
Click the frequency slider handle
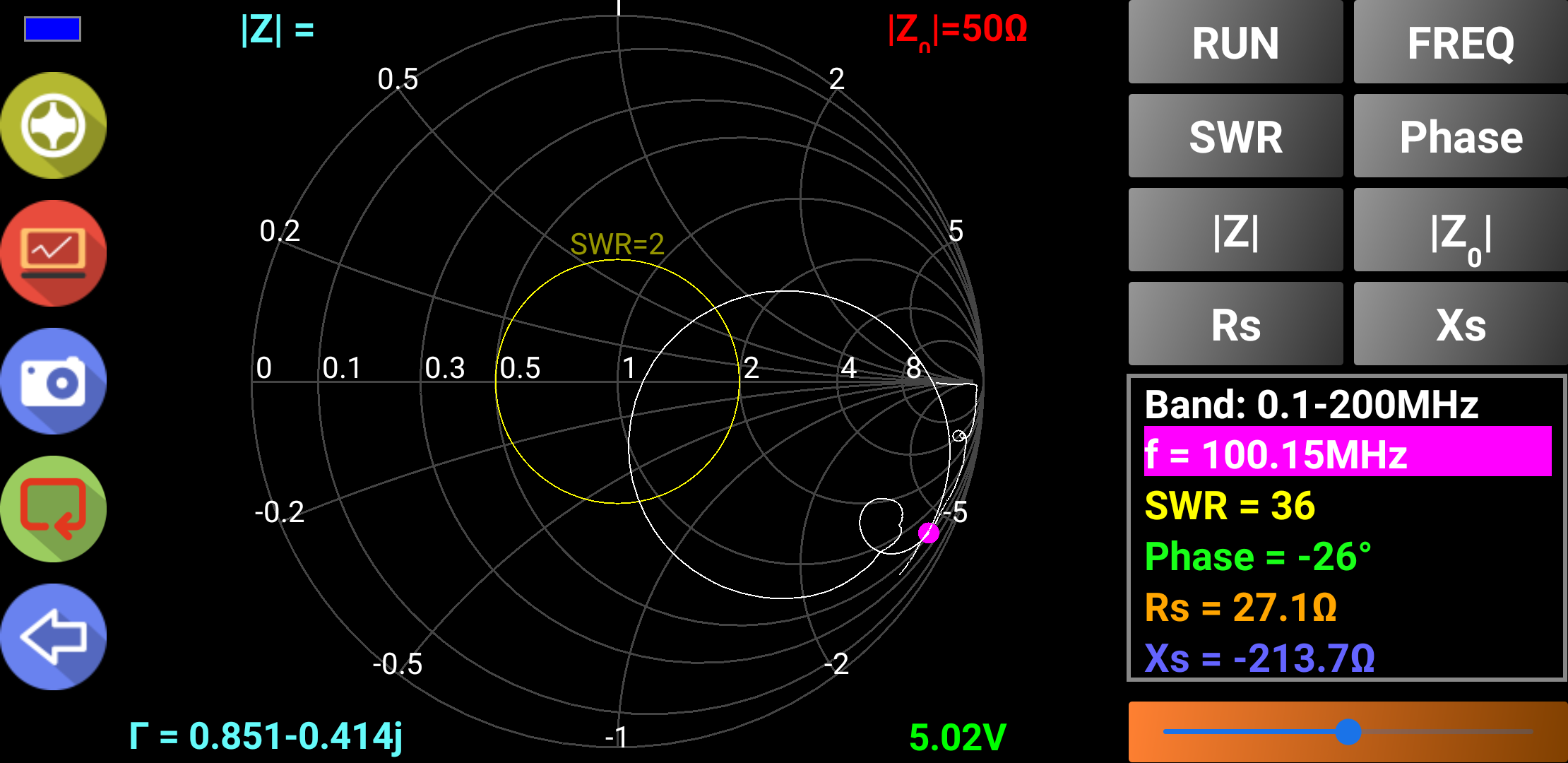pos(1348,731)
